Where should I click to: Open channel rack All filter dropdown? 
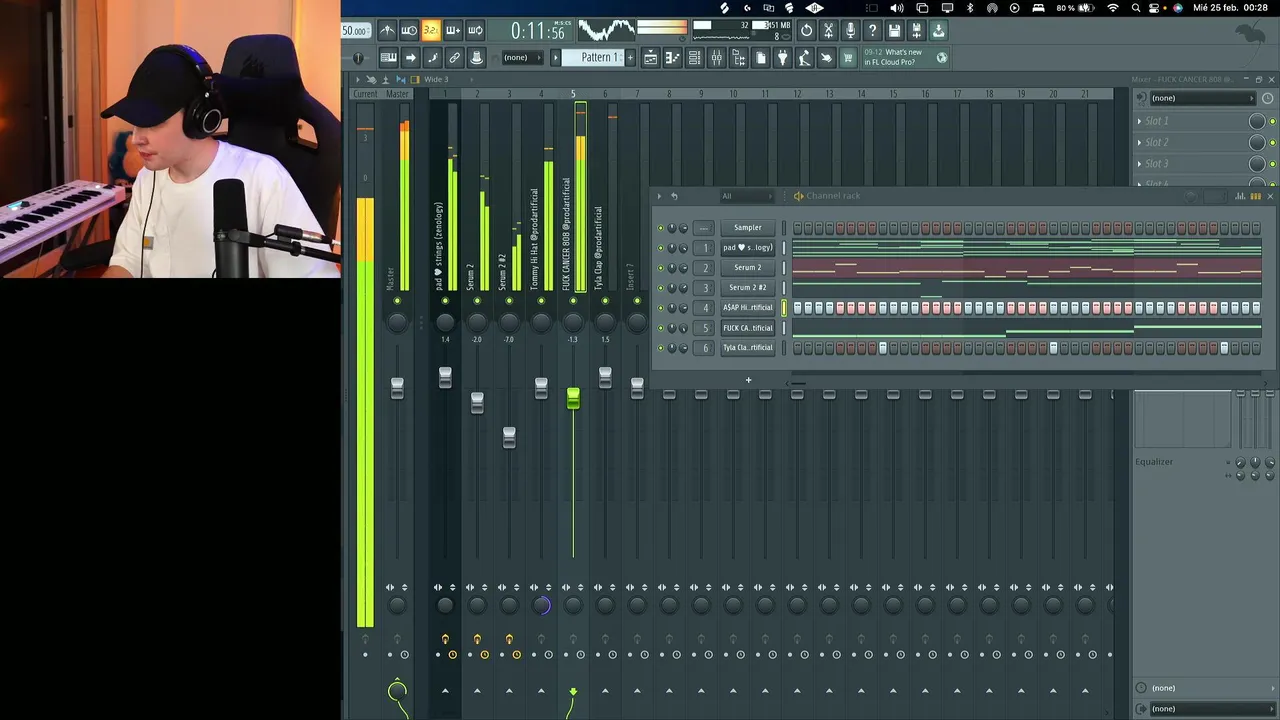point(746,196)
